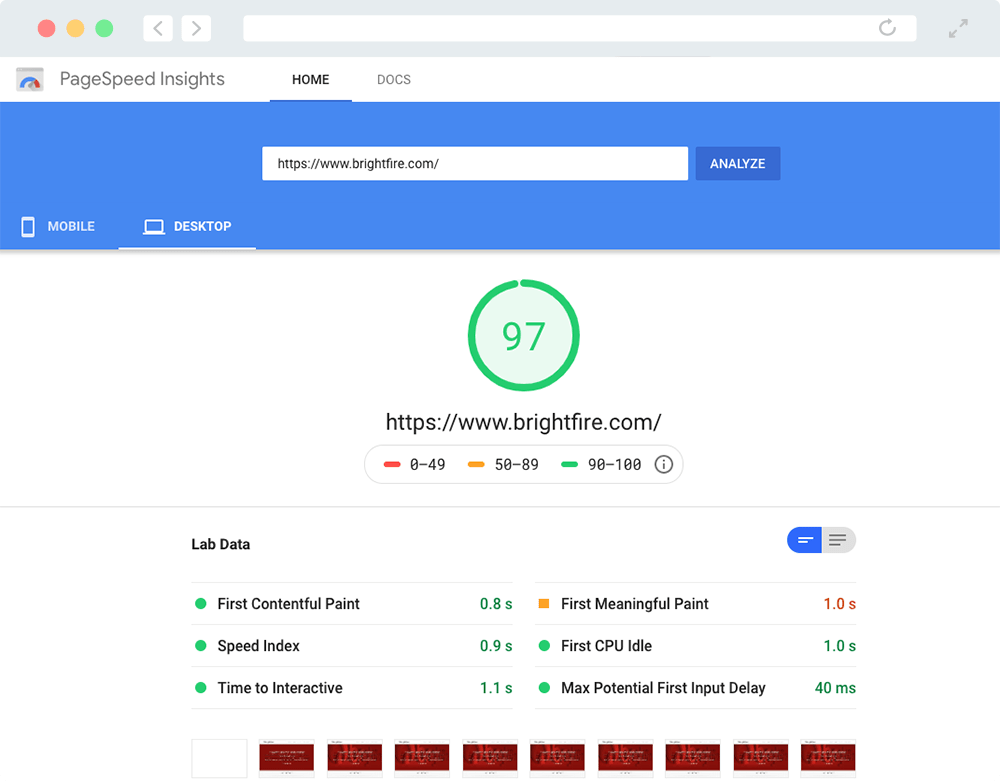This screenshot has width=1000, height=781.
Task: Click the brightfire.com result link
Action: tap(524, 421)
